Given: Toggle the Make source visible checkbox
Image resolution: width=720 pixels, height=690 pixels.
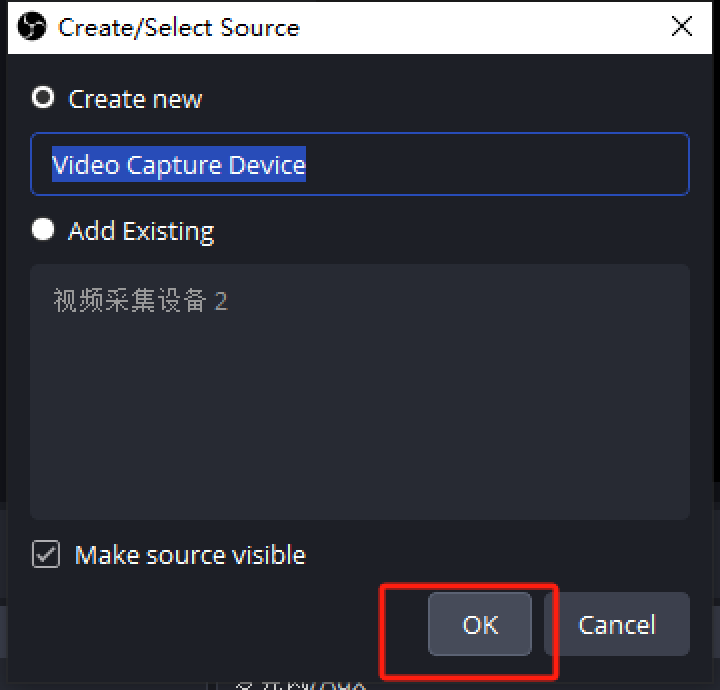Looking at the screenshot, I should click(x=46, y=554).
